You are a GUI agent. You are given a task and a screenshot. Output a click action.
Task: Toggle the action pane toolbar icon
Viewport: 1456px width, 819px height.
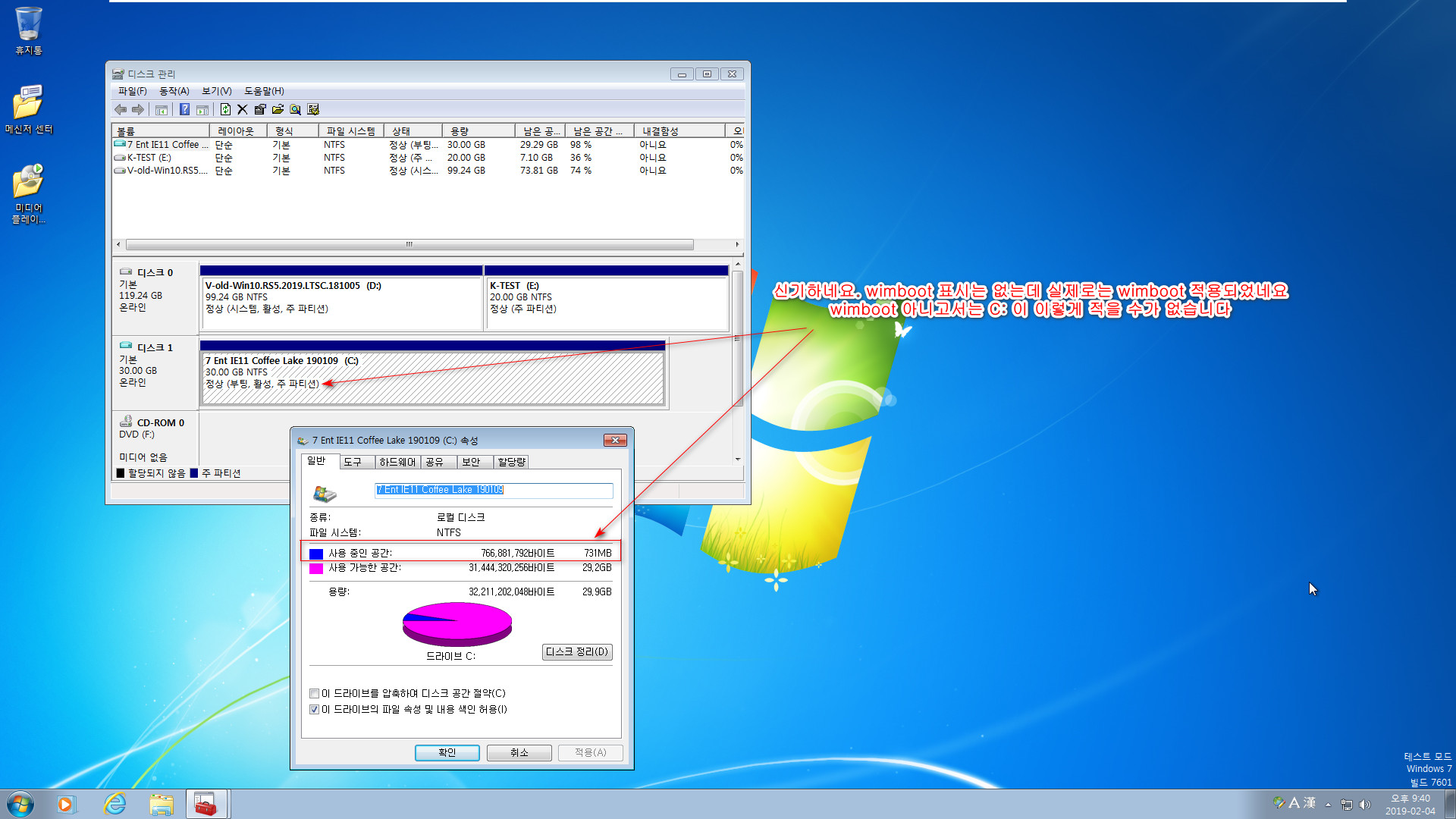[x=202, y=109]
